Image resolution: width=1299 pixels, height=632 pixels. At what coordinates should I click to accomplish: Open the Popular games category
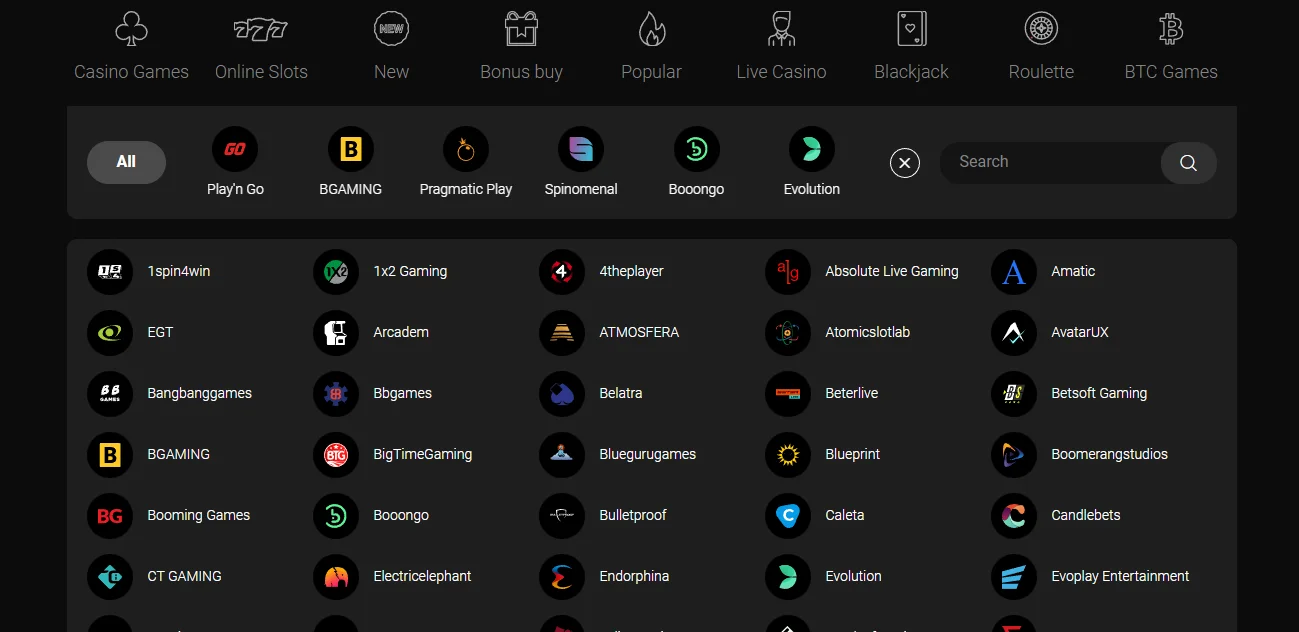(x=651, y=46)
